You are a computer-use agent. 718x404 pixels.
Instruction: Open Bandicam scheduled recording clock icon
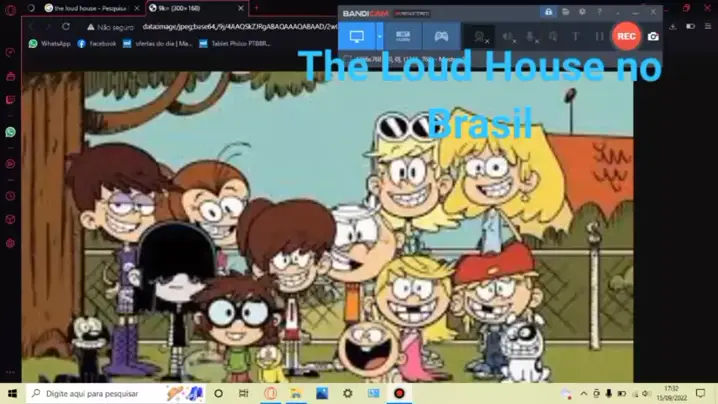(582, 12)
